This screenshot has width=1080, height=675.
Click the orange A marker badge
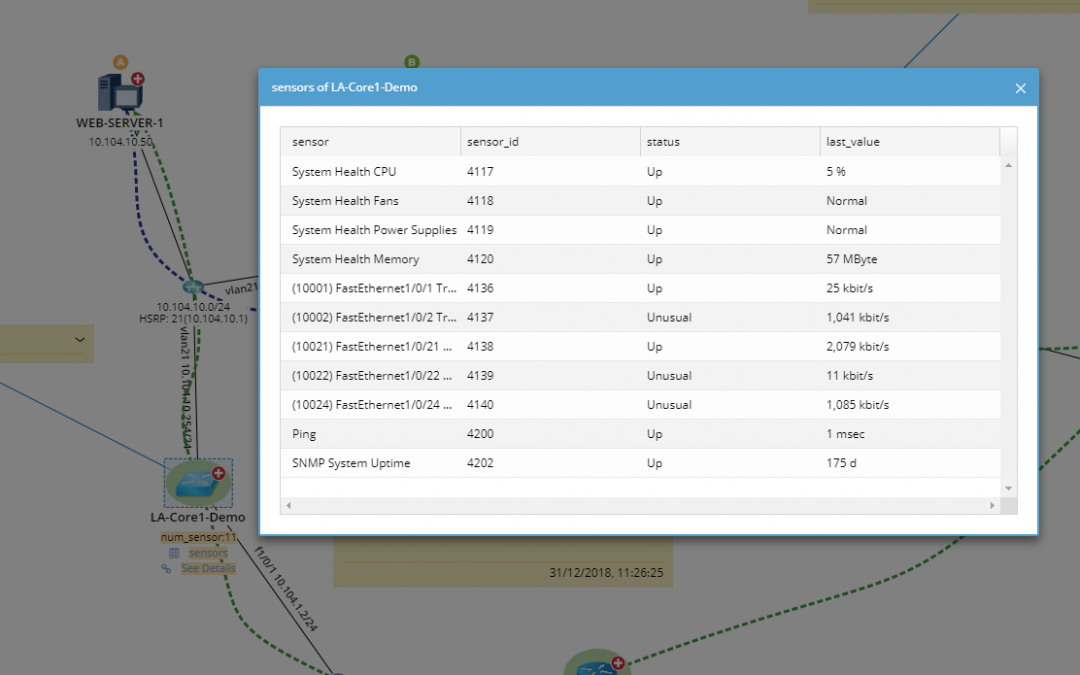tap(121, 62)
